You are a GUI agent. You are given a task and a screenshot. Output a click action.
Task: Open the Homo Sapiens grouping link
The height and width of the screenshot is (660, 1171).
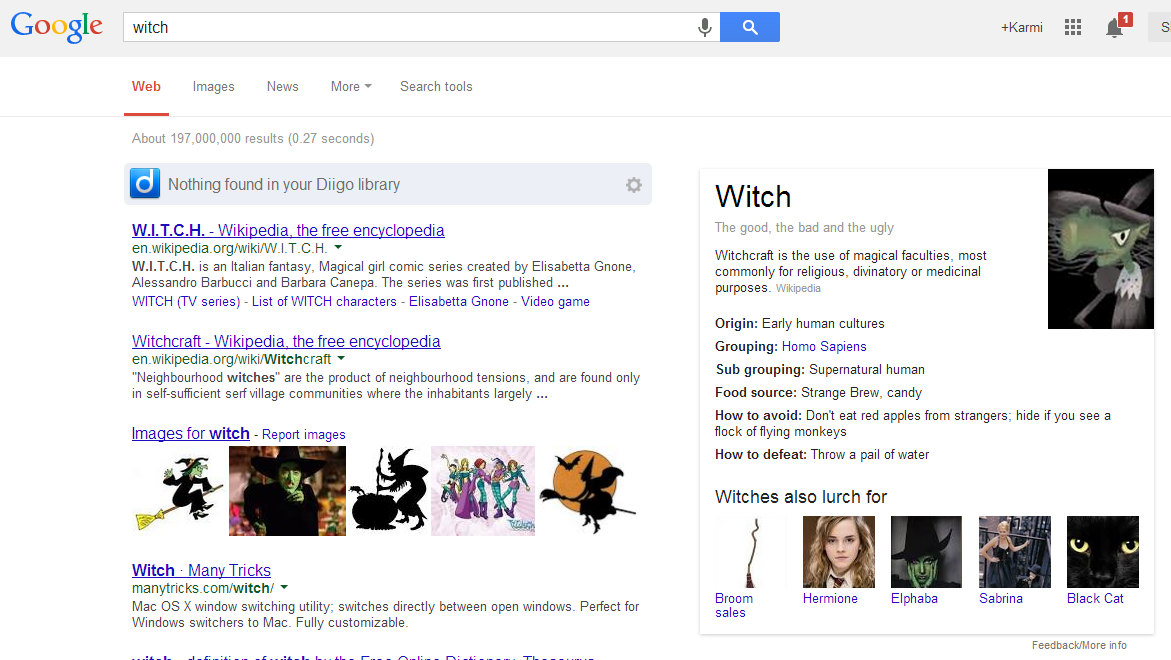[824, 346]
